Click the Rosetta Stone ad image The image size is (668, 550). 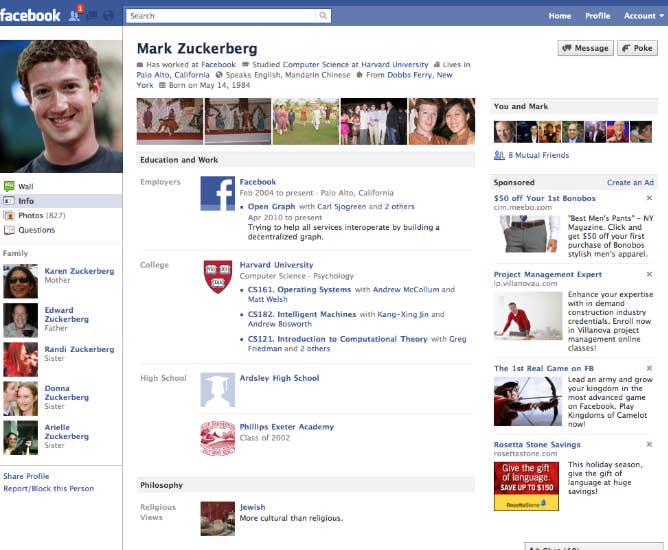tap(526, 486)
